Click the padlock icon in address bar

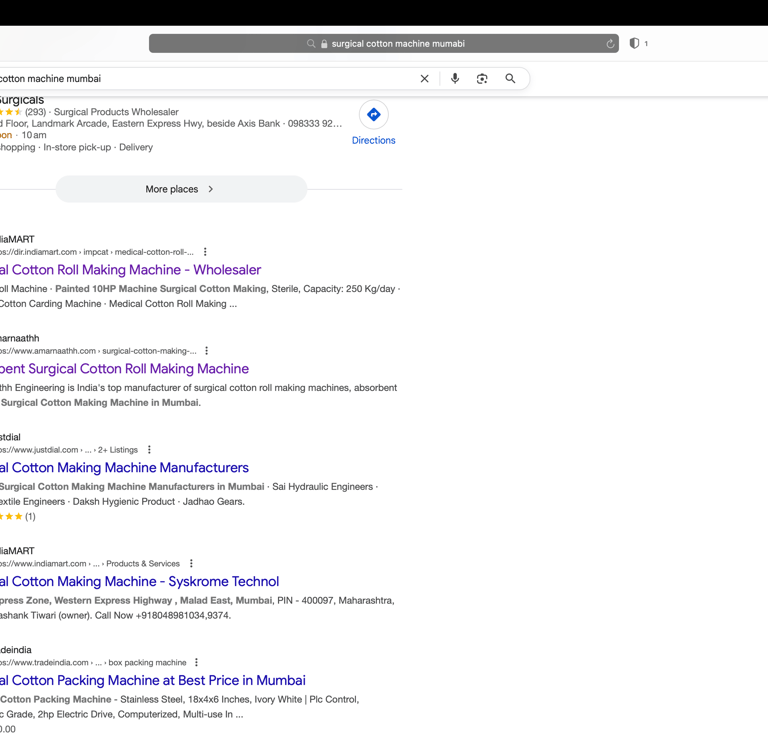click(324, 44)
